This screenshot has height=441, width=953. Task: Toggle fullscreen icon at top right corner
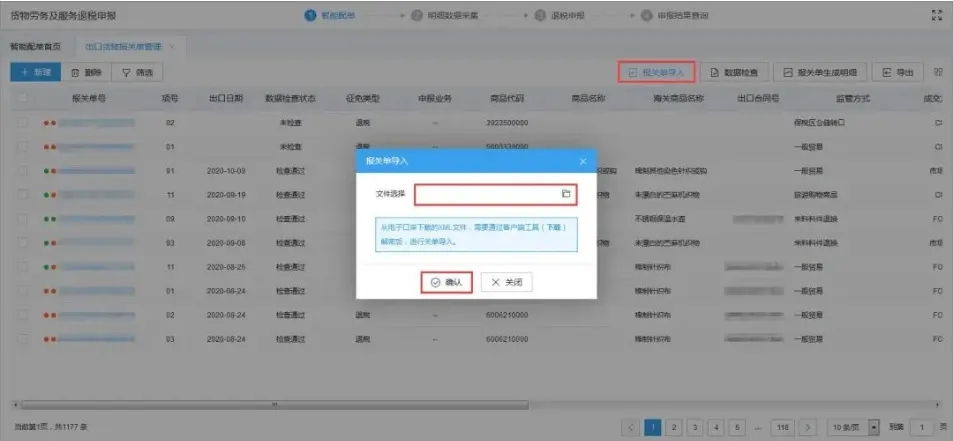(937, 16)
